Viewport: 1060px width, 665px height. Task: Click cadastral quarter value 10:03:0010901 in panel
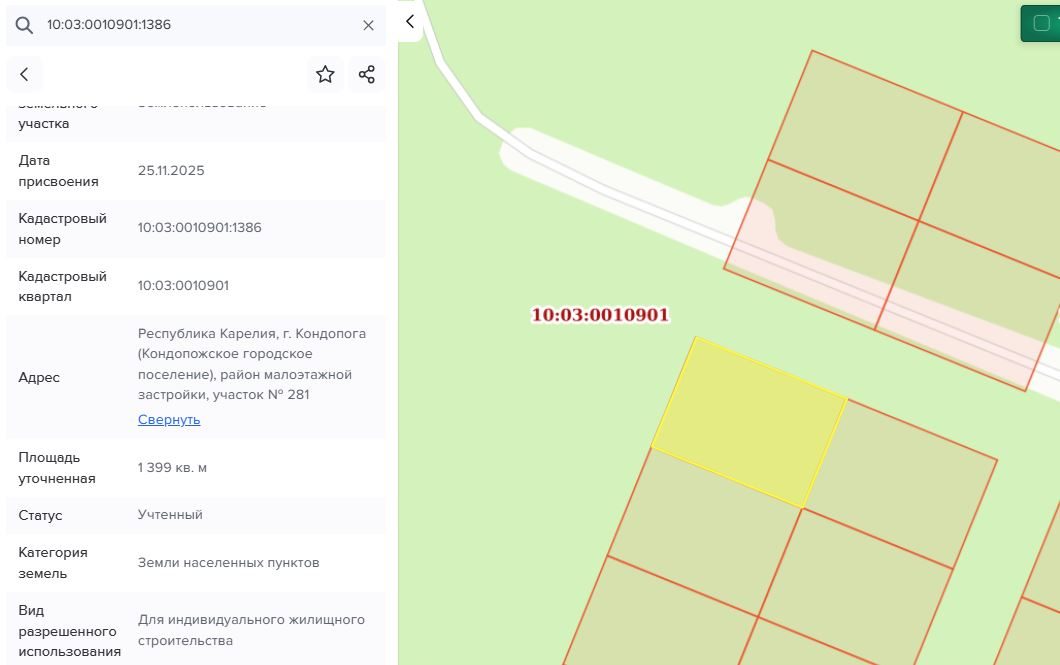pos(183,285)
